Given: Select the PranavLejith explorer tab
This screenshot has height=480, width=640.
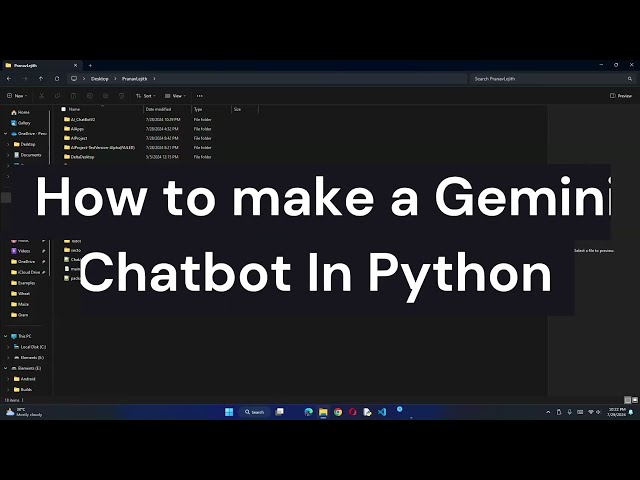Looking at the screenshot, I should 40,65.
